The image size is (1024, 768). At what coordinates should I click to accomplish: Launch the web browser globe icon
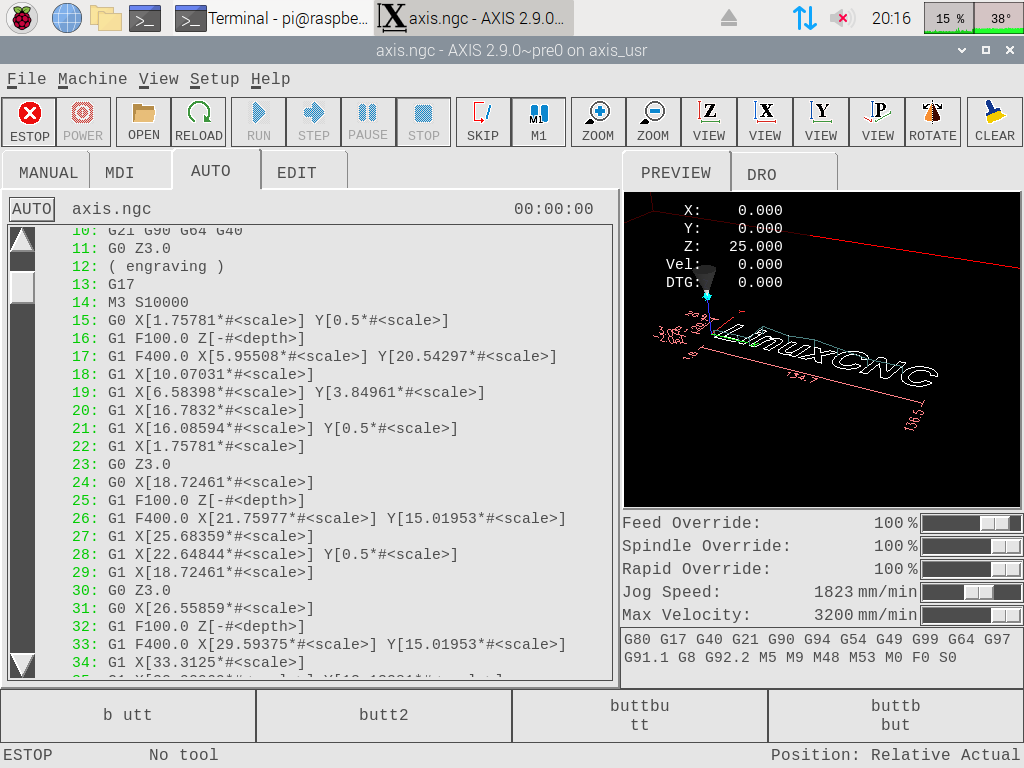pyautogui.click(x=67, y=18)
